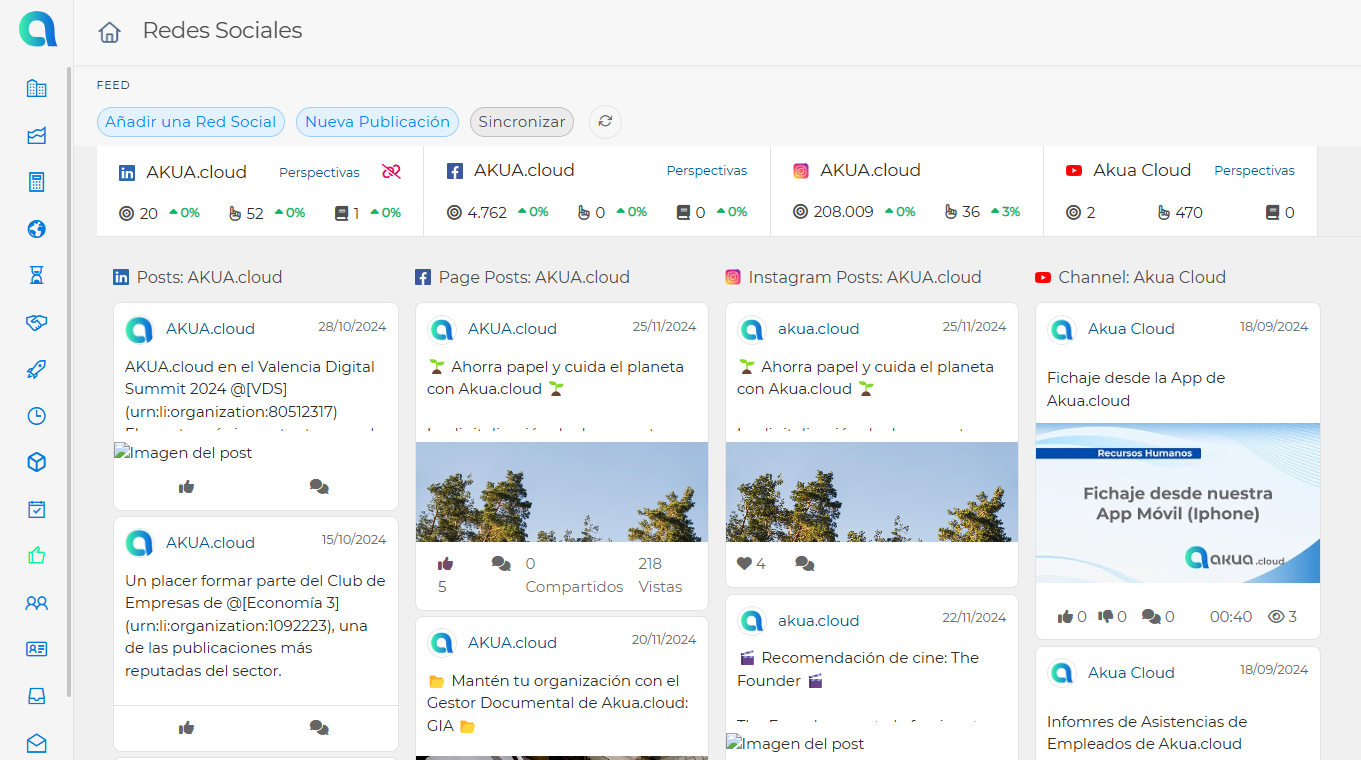Viewport: 1361px width, 760px height.
Task: Open Perspectivas link for YouTube Akua Cloud
Action: 1254,171
